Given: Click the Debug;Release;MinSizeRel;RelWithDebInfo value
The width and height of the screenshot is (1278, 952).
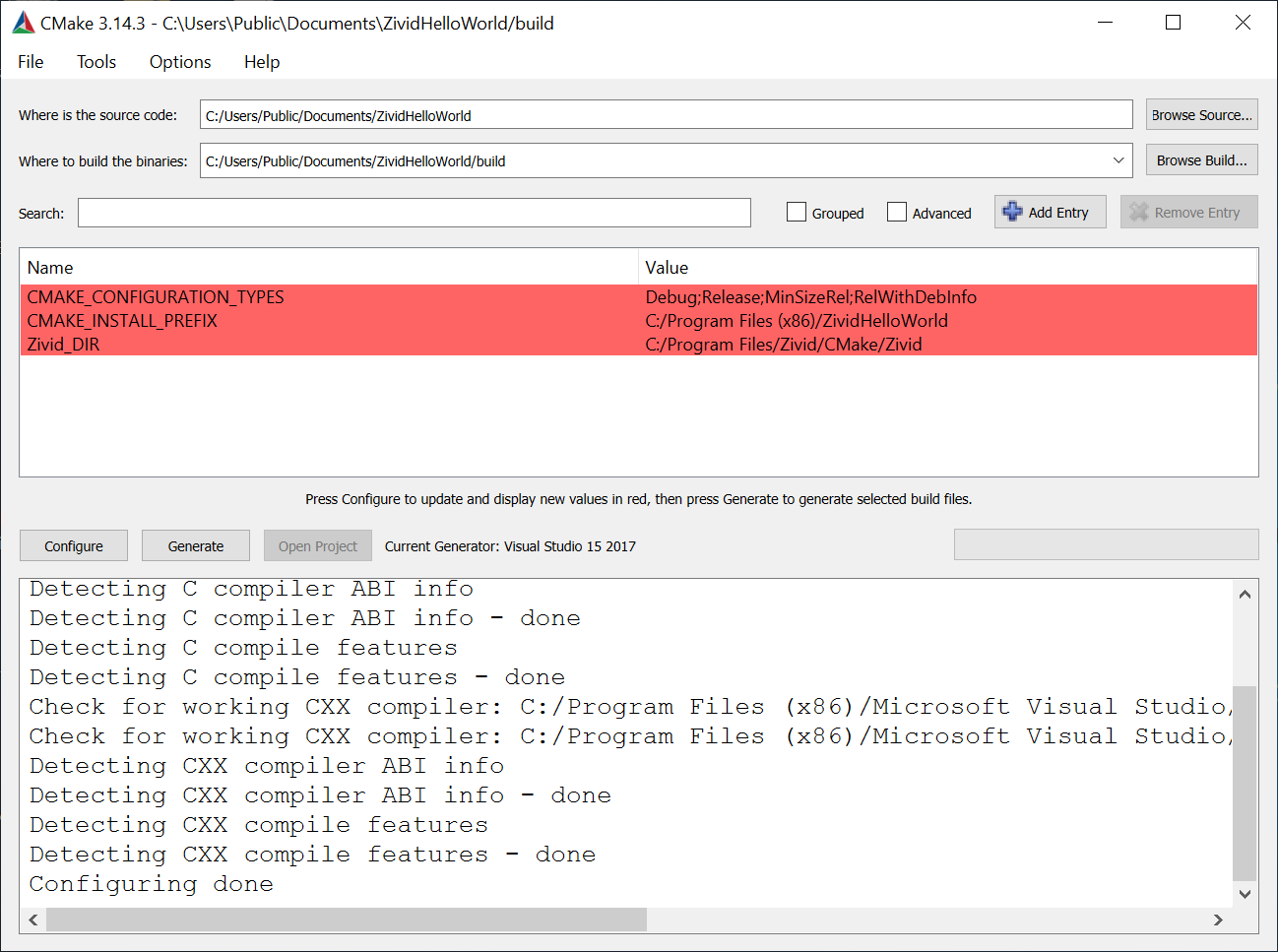Looking at the screenshot, I should pyautogui.click(x=811, y=297).
